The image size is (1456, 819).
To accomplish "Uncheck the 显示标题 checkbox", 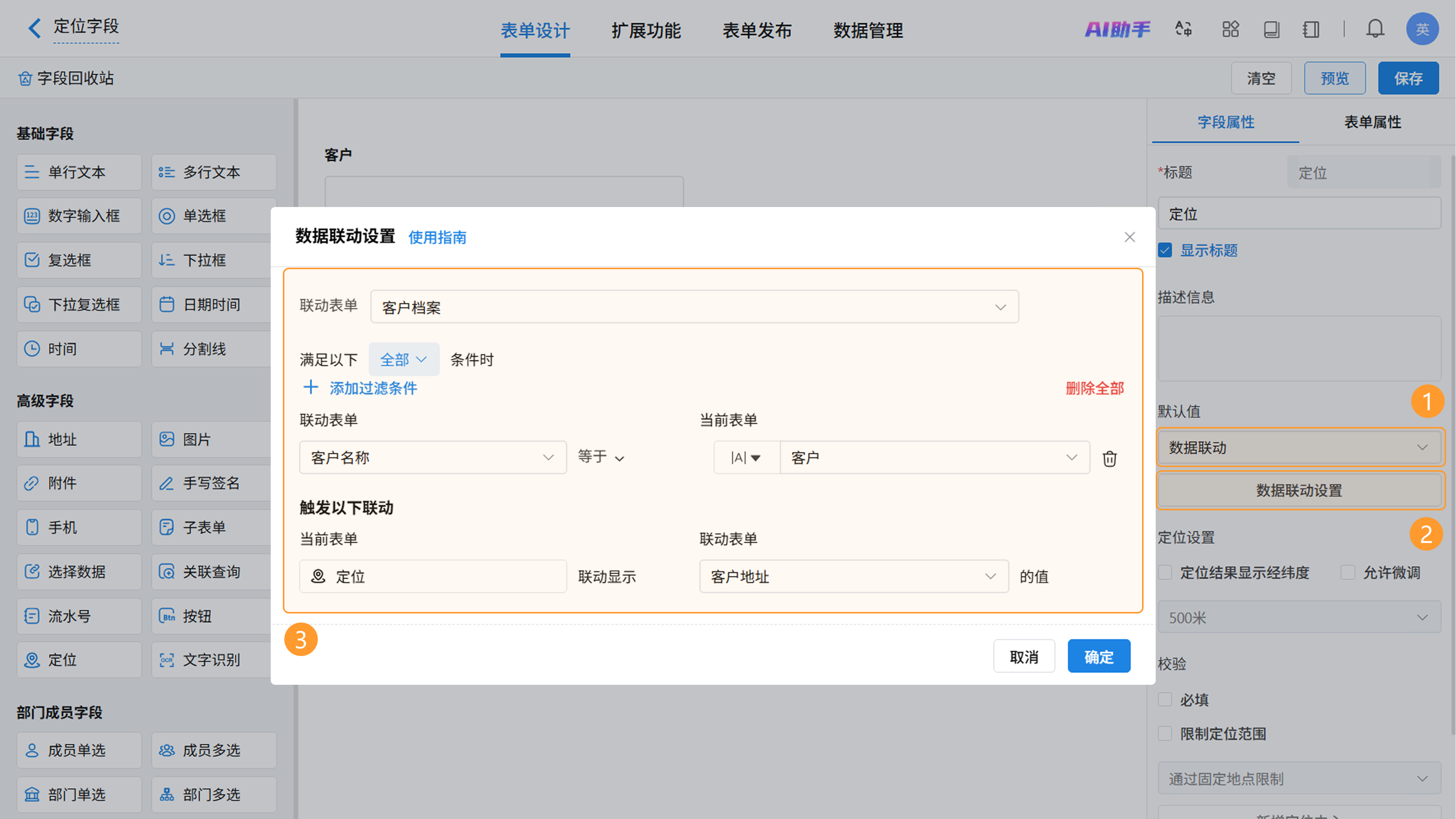I will pos(1166,250).
